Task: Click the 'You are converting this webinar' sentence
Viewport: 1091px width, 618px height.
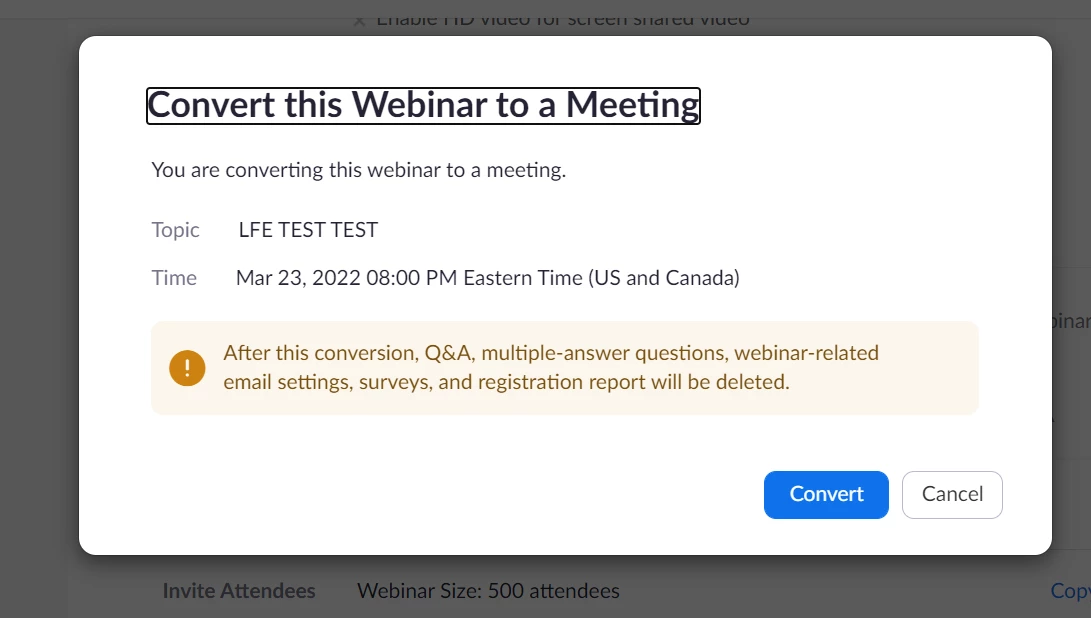Action: tap(358, 170)
